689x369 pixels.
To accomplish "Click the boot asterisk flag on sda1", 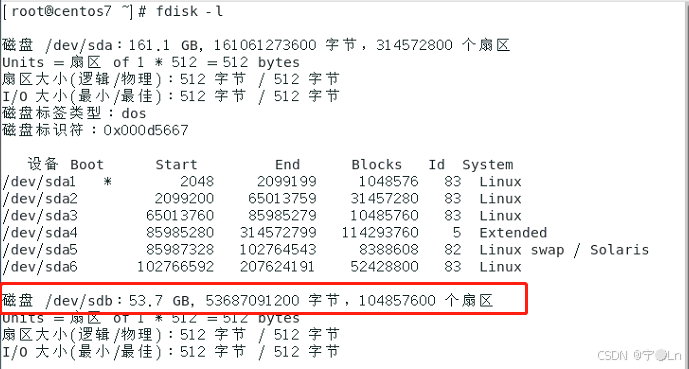I will point(108,181).
